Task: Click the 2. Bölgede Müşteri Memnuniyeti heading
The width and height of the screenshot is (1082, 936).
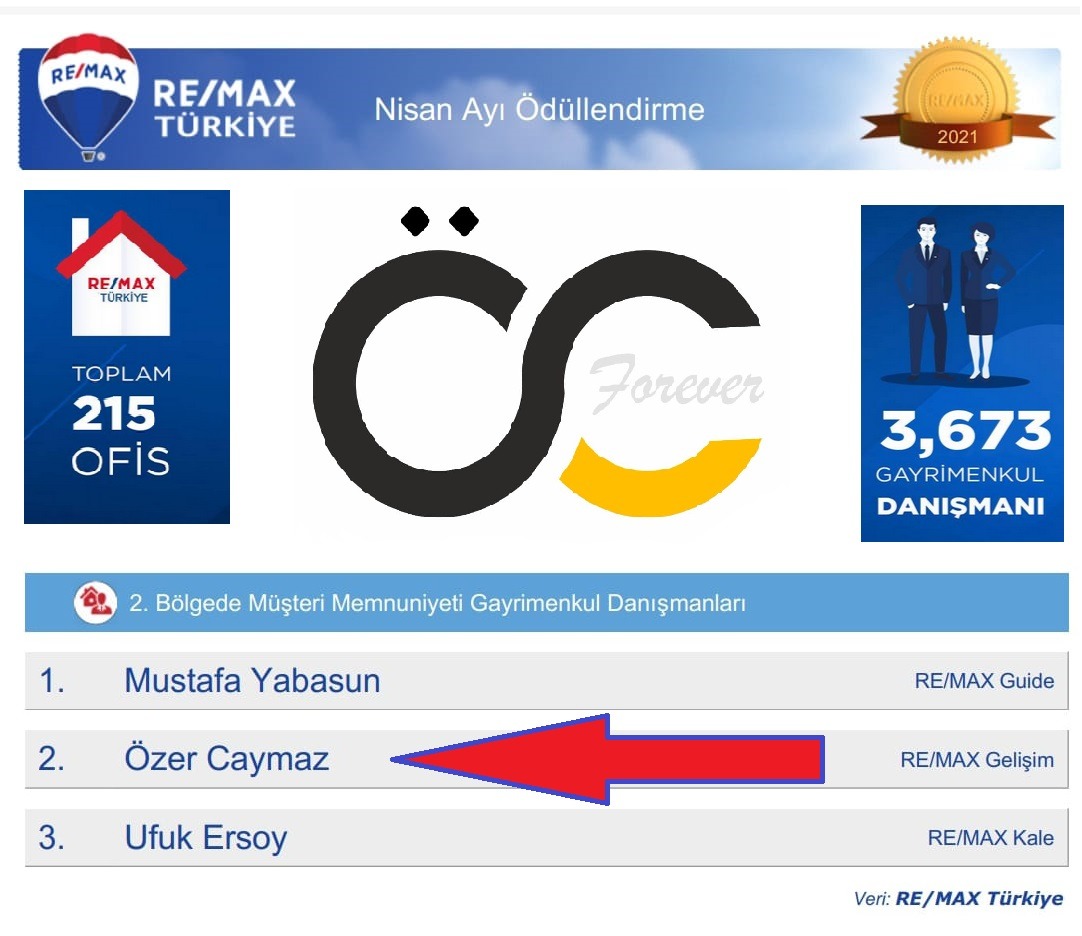Action: (x=437, y=603)
